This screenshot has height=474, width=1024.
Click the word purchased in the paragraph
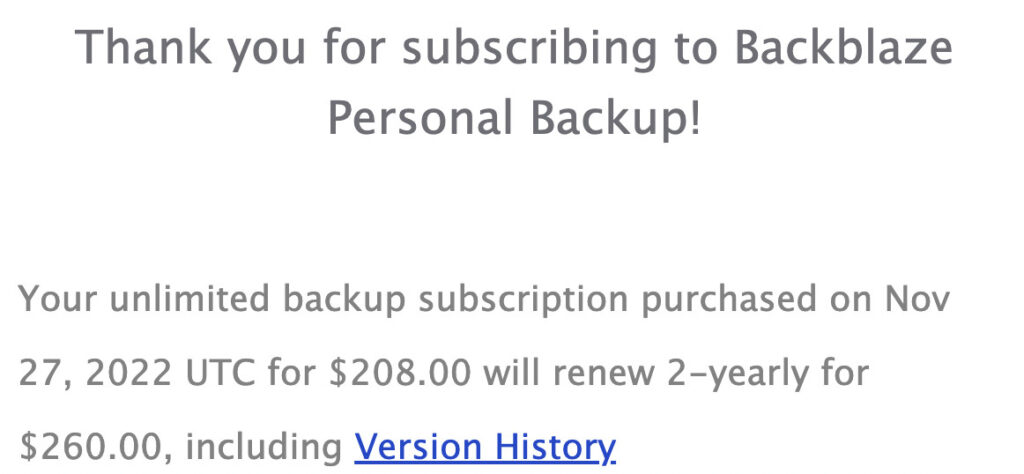pos(736,299)
